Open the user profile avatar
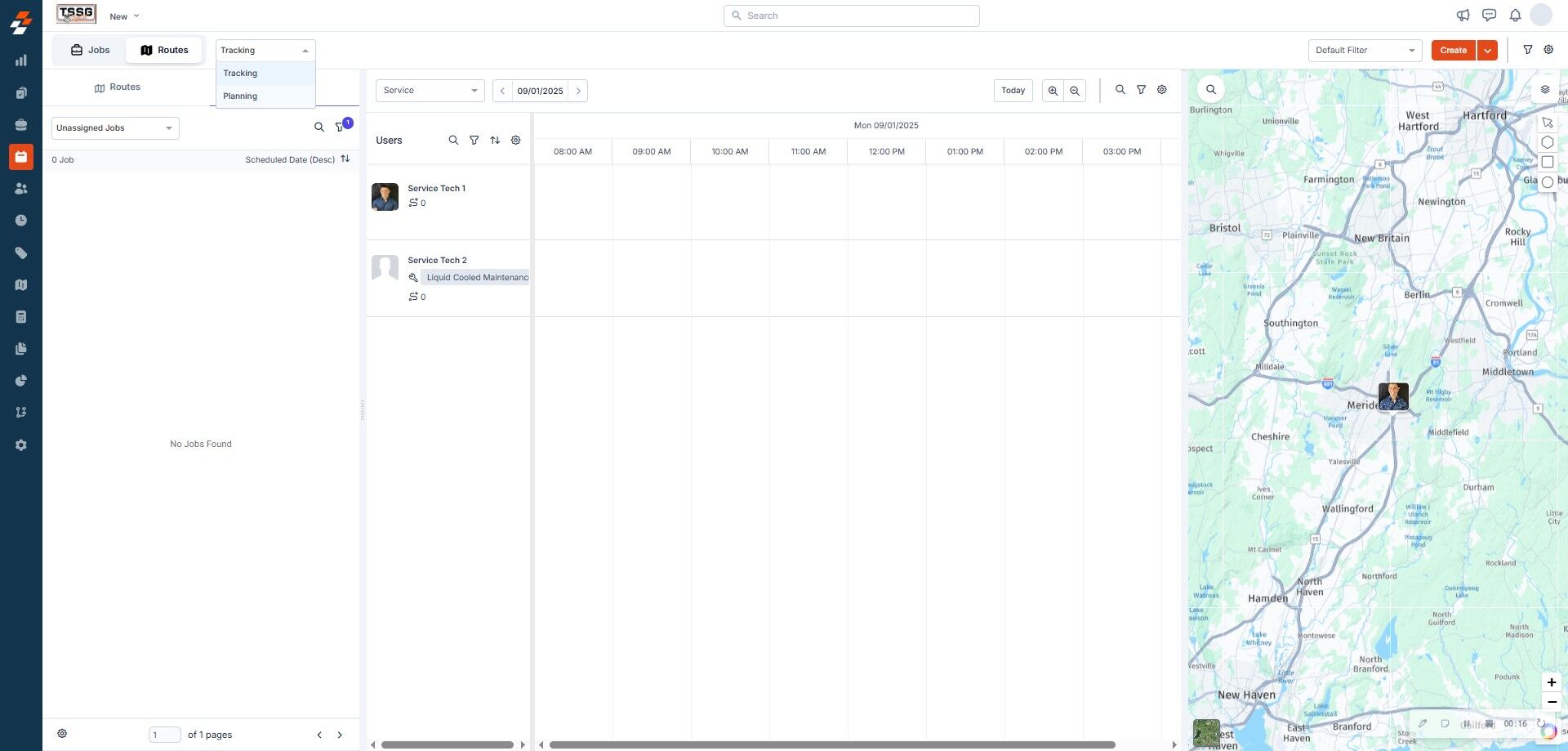 coord(1541,15)
